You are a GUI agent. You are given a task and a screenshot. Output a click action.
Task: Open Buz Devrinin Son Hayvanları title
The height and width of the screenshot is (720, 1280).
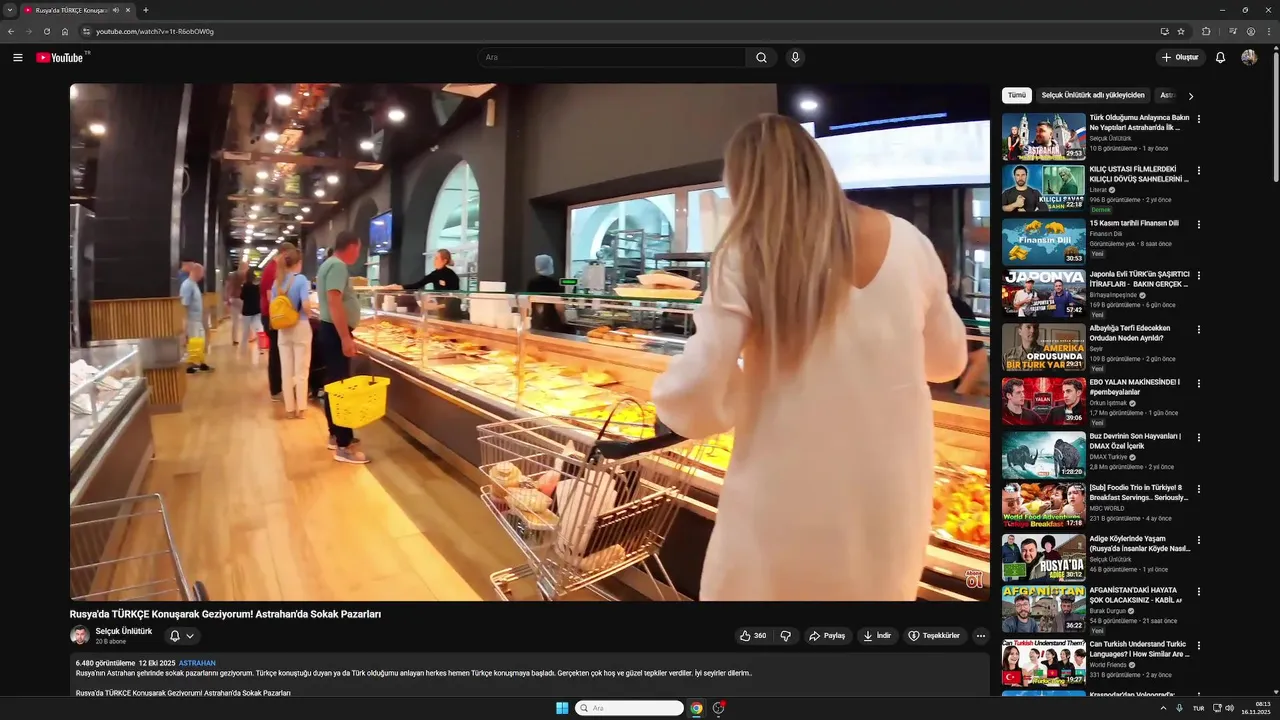click(1135, 441)
